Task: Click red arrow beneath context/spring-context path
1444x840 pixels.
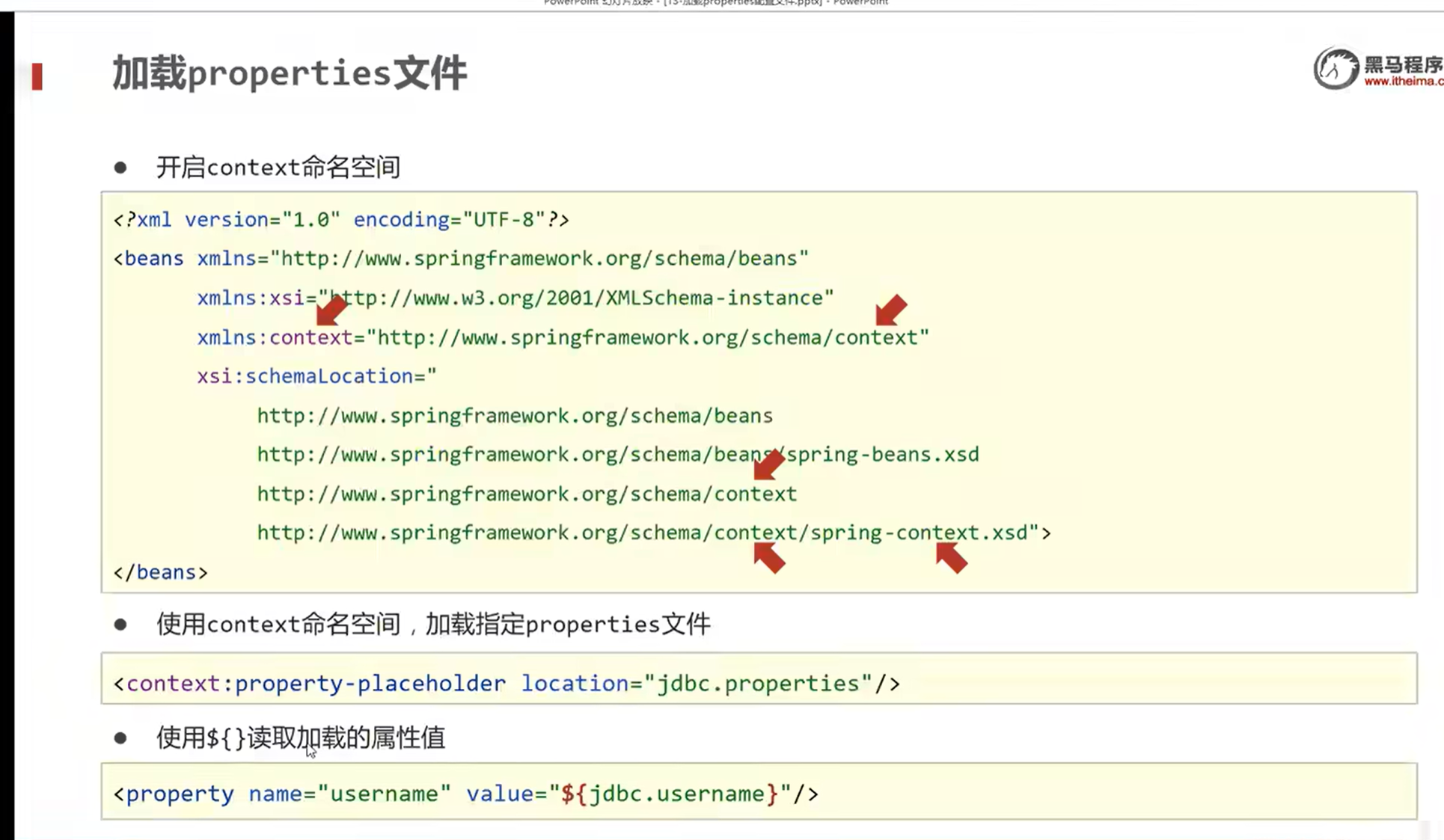Action: (x=769, y=557)
